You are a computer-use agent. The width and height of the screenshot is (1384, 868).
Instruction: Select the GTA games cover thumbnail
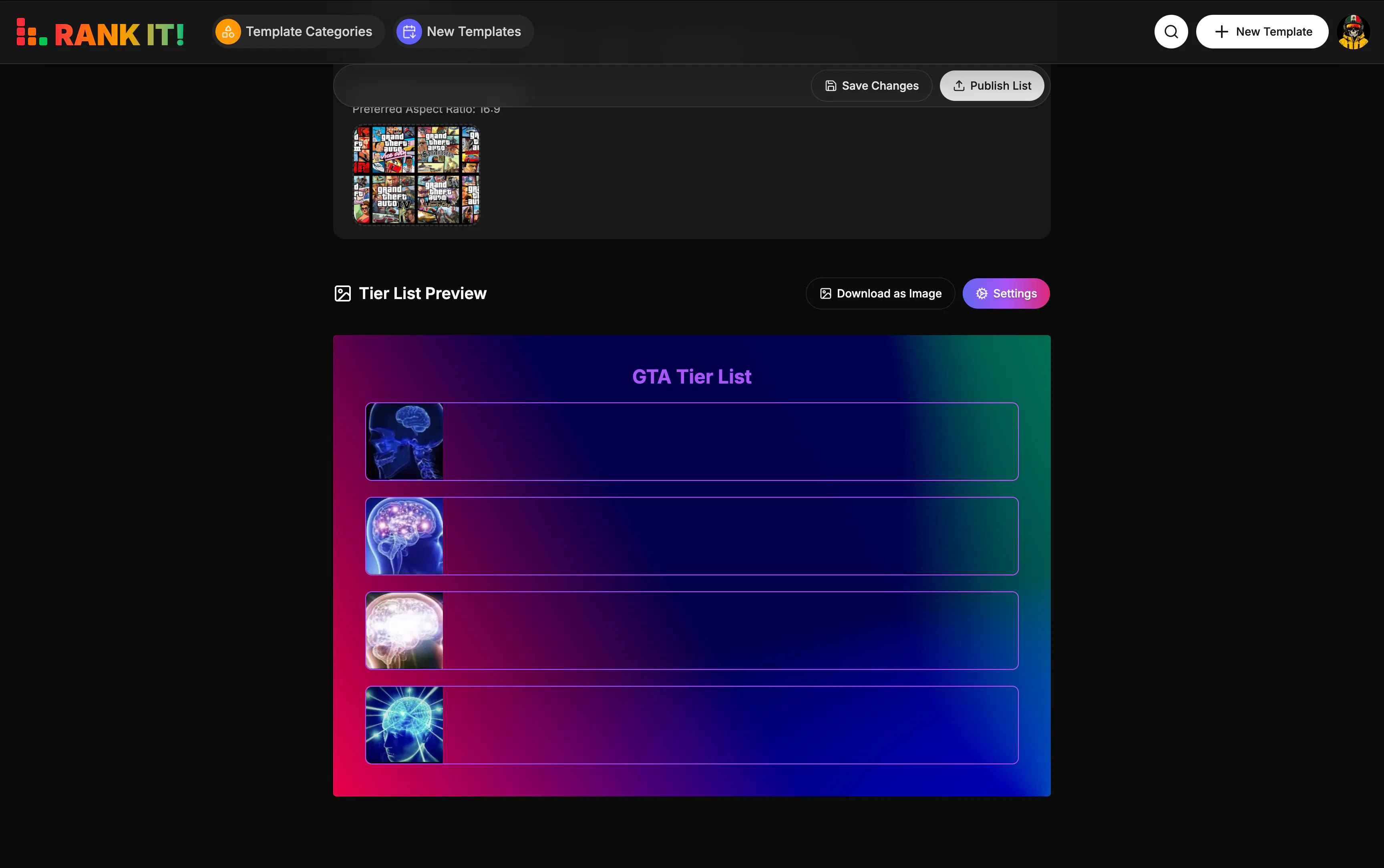point(416,175)
